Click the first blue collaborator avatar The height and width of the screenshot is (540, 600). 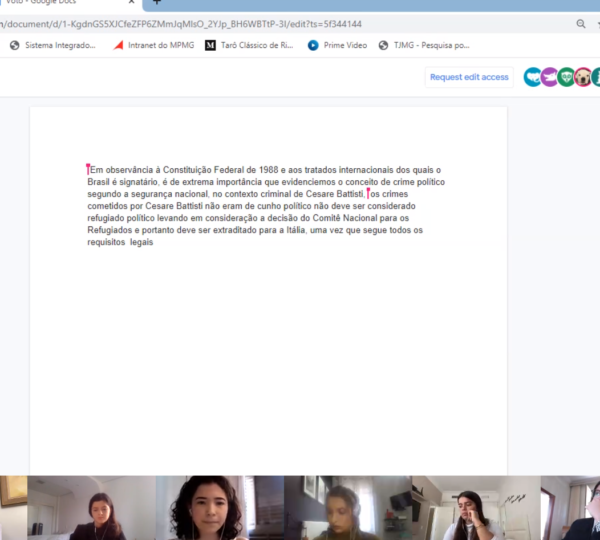click(x=532, y=77)
